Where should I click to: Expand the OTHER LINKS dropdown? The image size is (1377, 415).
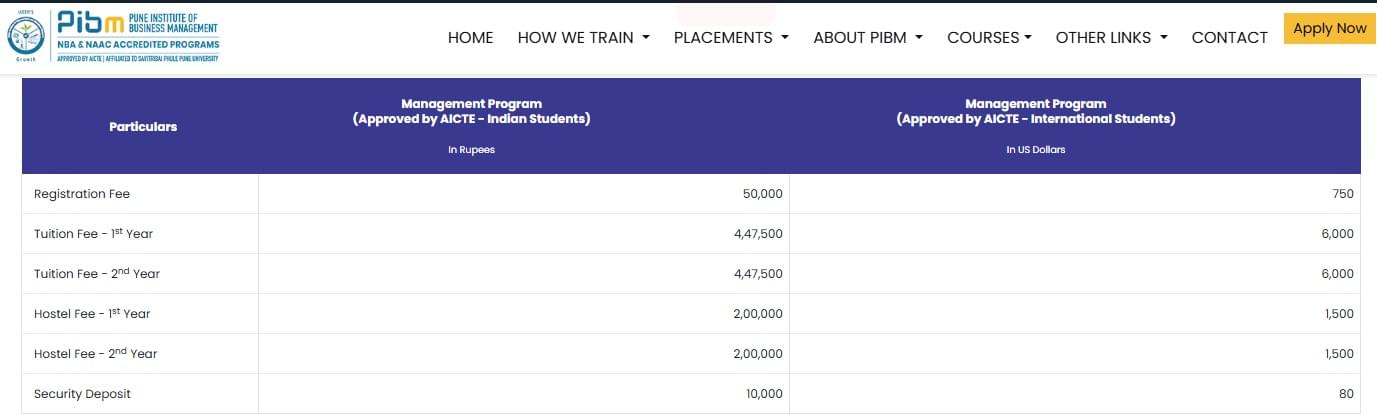pyautogui.click(x=1111, y=37)
